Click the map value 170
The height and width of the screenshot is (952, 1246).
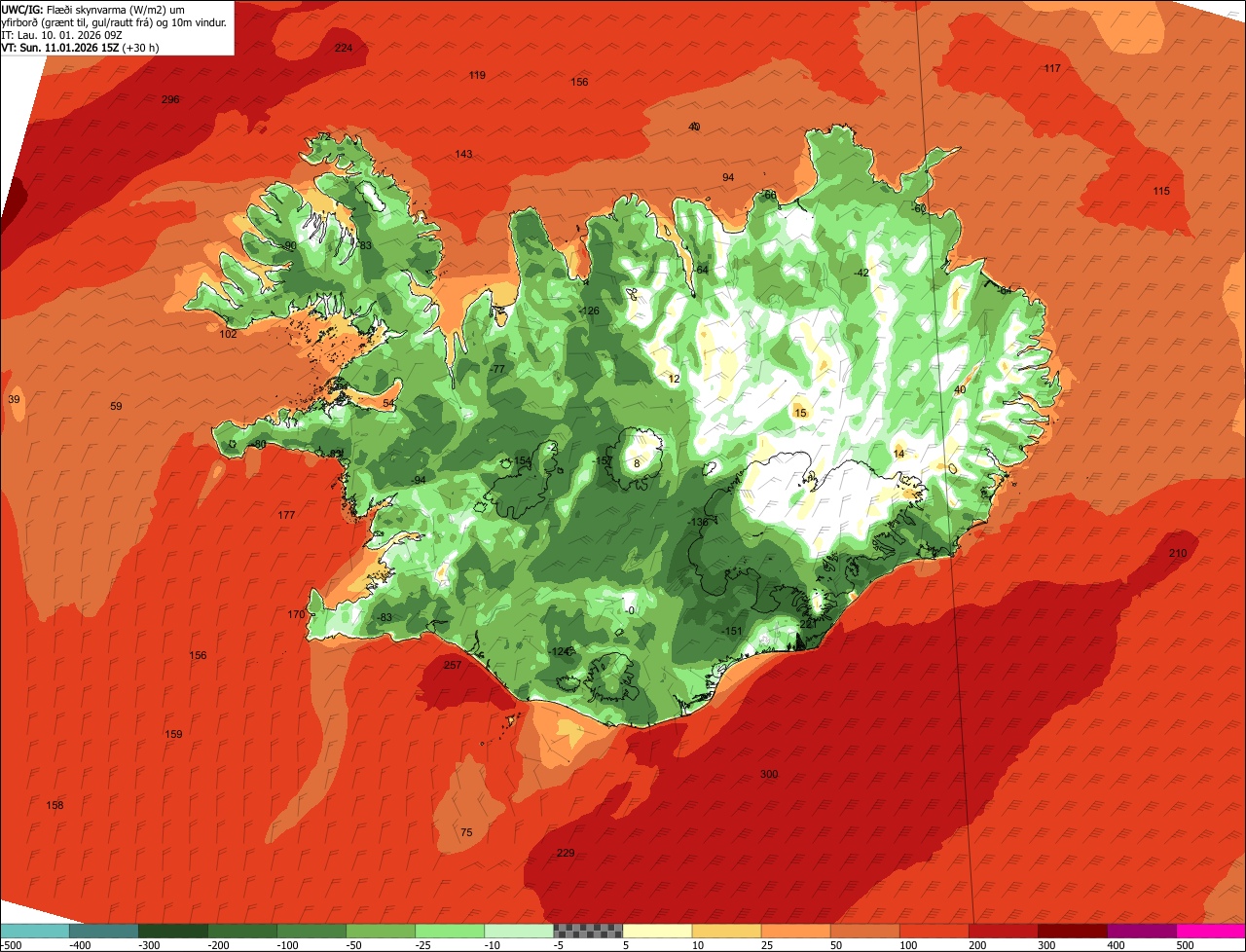pos(296,614)
